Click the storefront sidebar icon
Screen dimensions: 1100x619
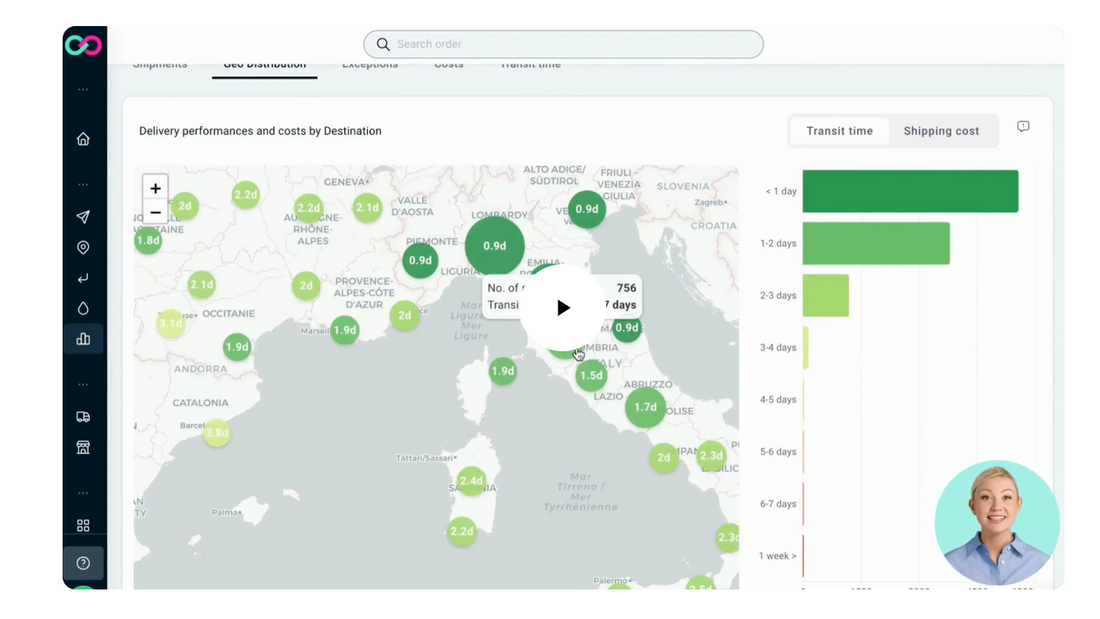point(84,447)
